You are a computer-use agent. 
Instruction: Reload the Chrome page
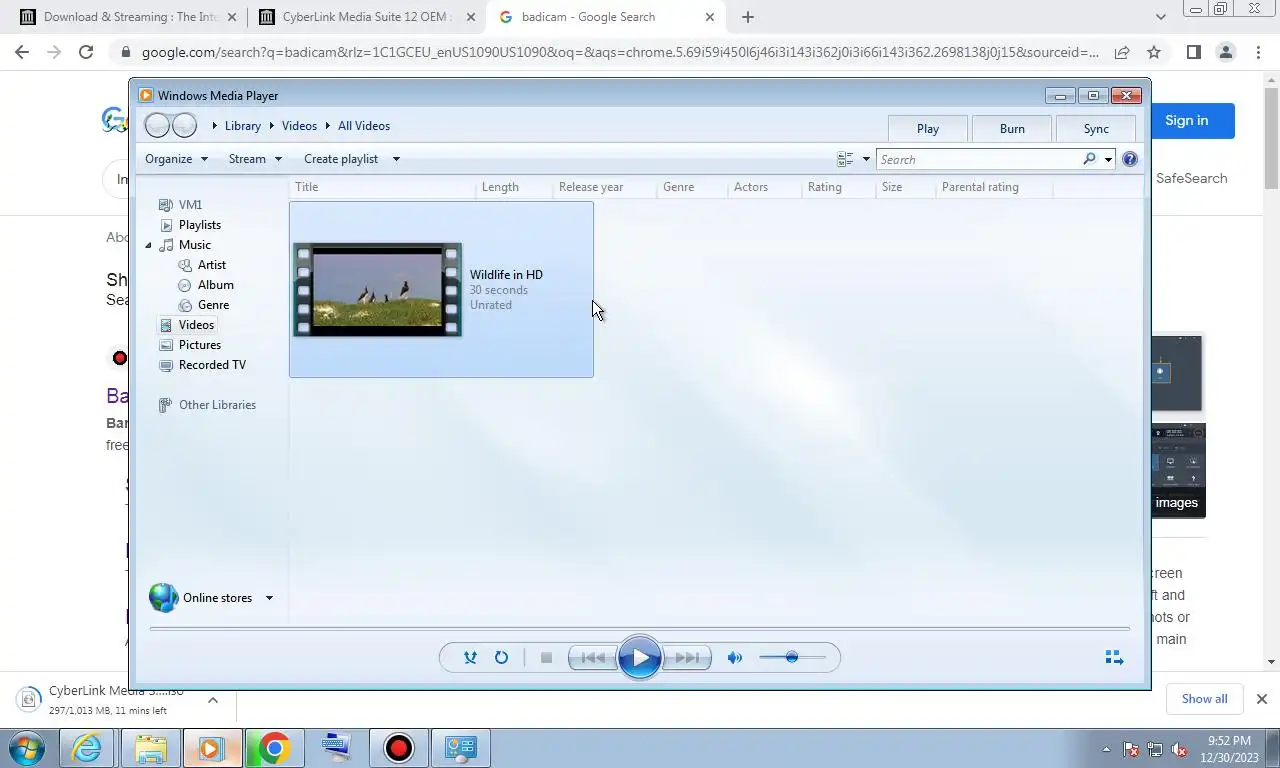point(86,52)
